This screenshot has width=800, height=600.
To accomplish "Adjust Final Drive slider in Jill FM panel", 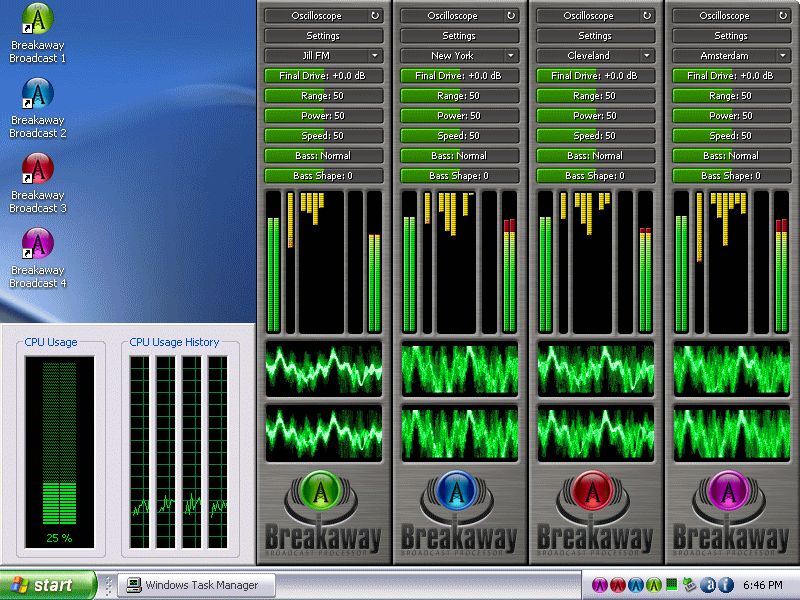I will [x=323, y=76].
